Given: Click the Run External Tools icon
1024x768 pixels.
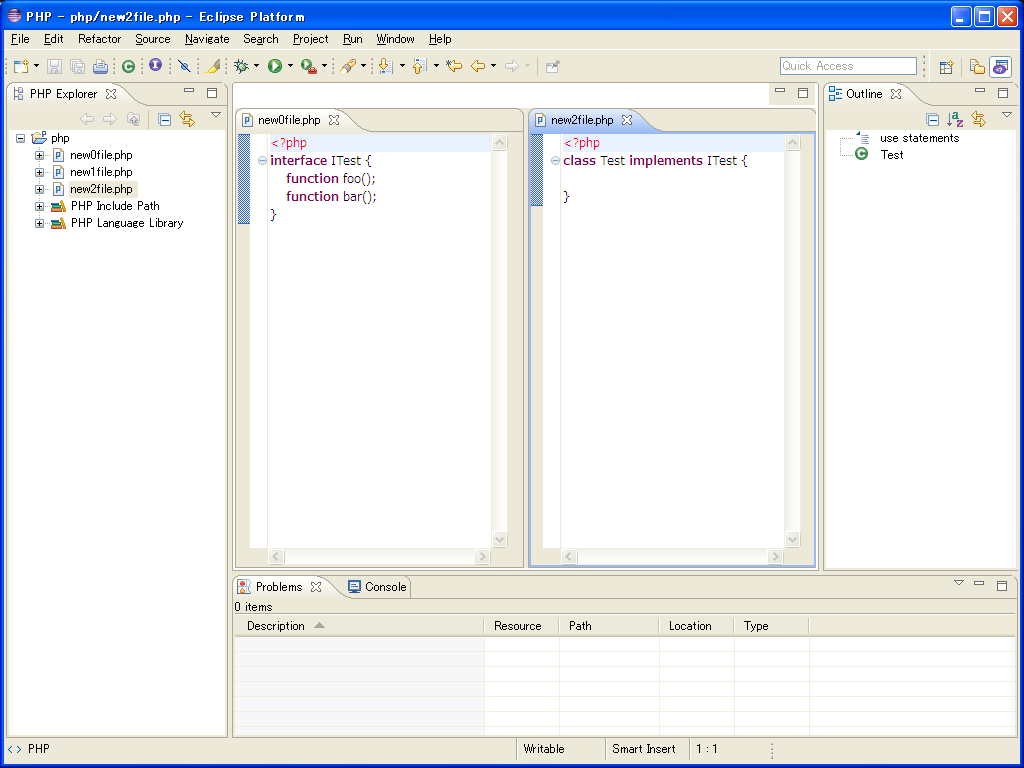Looking at the screenshot, I should (309, 66).
